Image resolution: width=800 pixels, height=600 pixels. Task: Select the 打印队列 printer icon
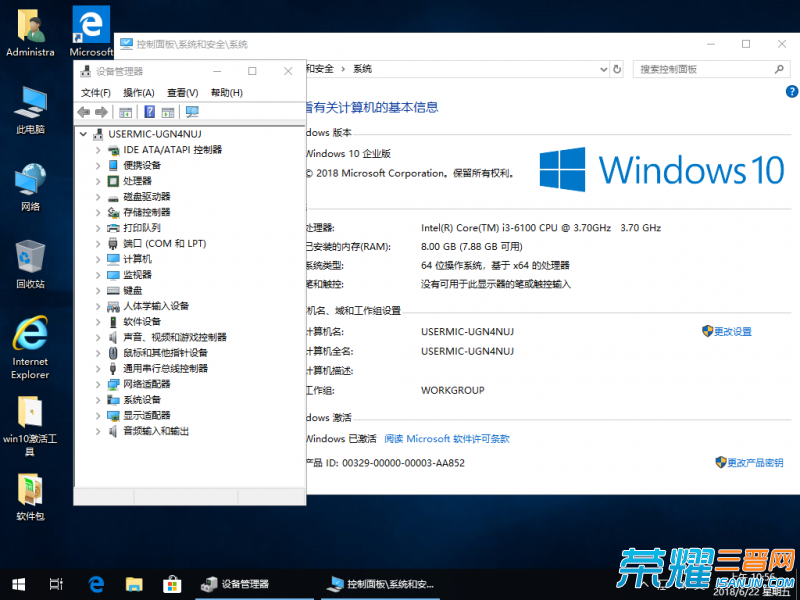[113, 228]
